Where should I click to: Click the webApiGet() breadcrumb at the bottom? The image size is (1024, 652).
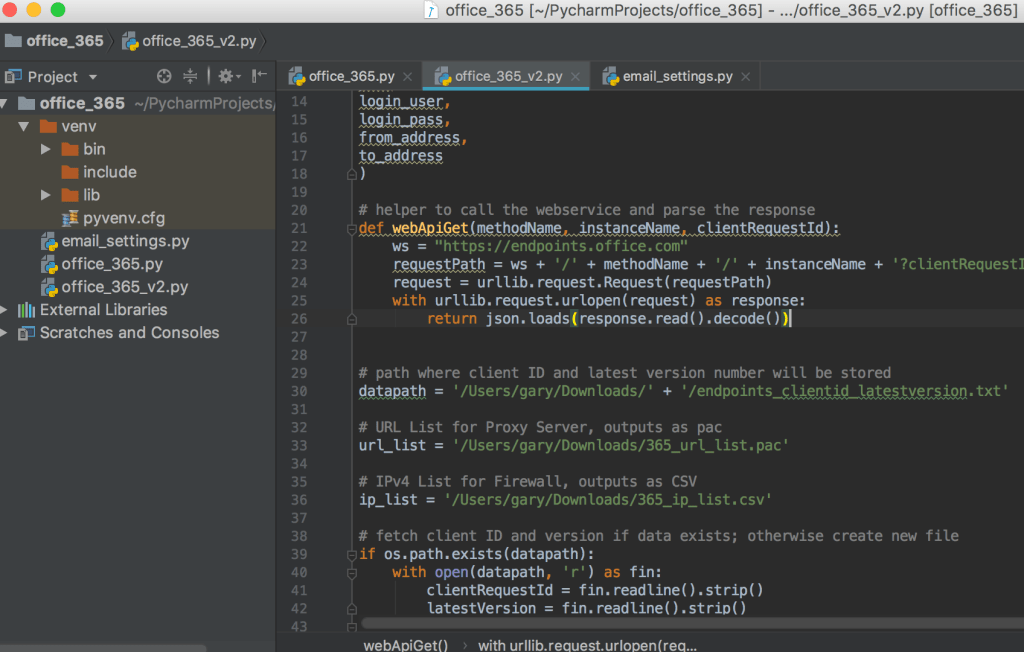tap(405, 645)
